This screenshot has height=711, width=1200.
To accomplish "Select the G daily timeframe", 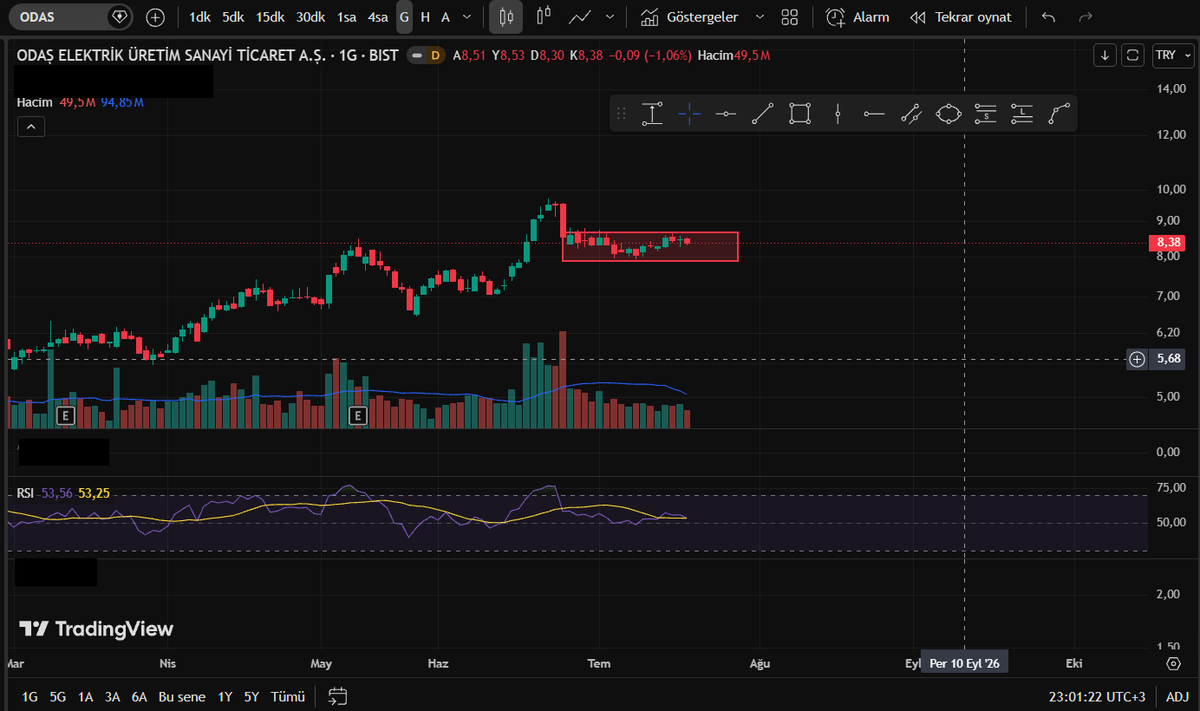I will pyautogui.click(x=404, y=17).
